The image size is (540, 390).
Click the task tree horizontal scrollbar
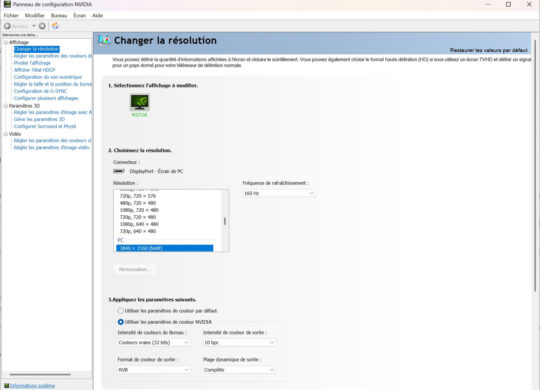click(40, 374)
